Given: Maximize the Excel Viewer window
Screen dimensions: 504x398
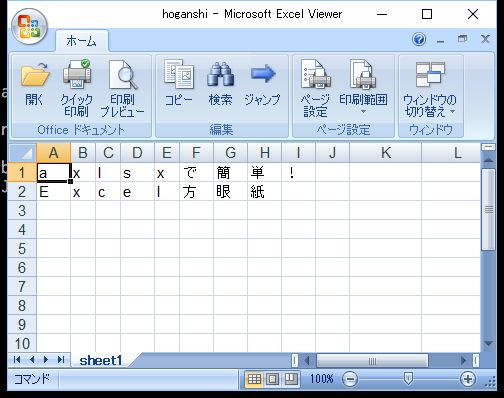Looking at the screenshot, I should (x=427, y=14).
